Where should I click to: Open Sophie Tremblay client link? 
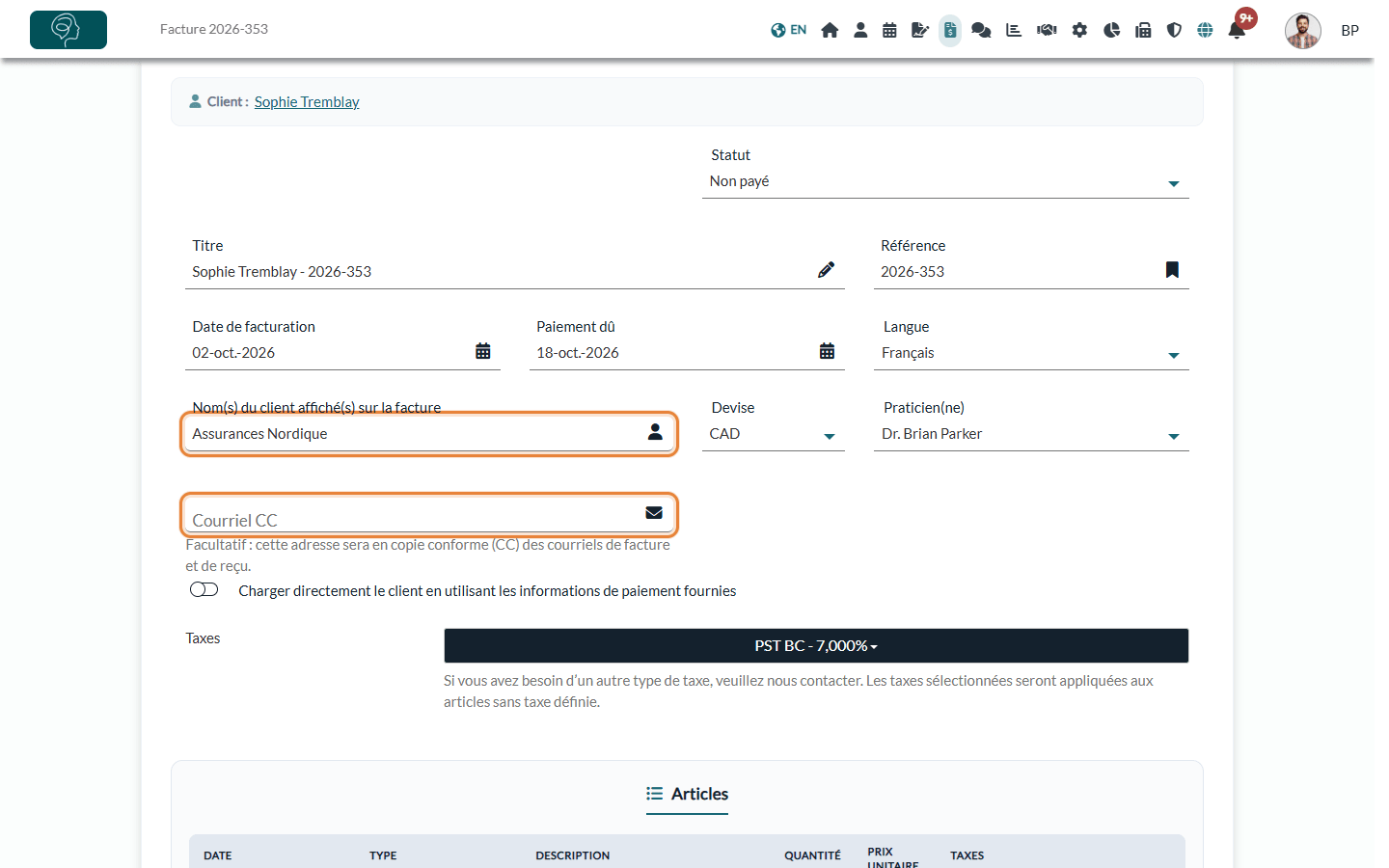(x=307, y=102)
